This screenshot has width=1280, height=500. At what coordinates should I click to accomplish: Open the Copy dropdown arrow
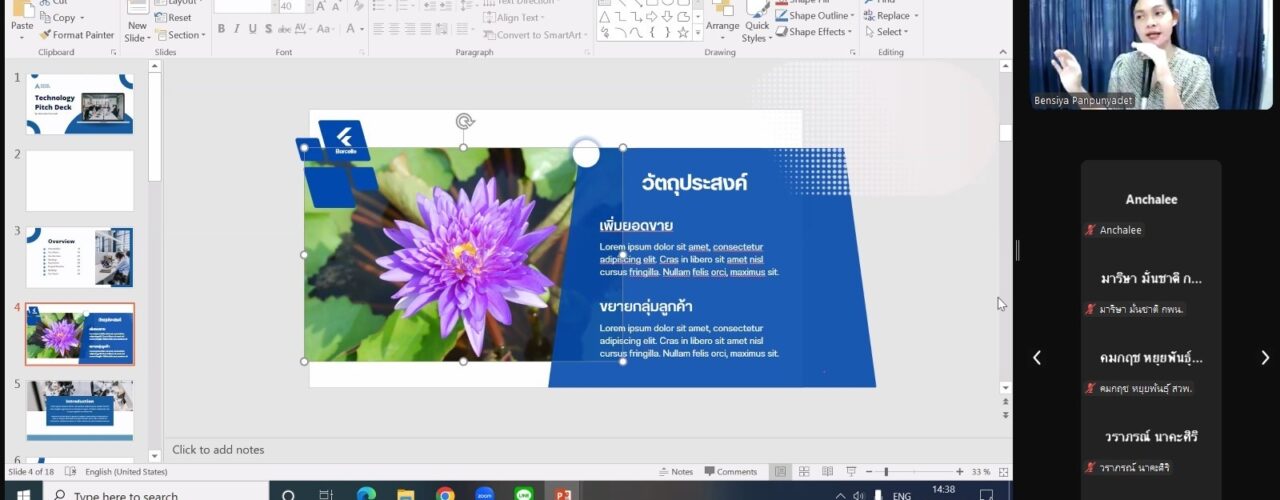pos(83,18)
